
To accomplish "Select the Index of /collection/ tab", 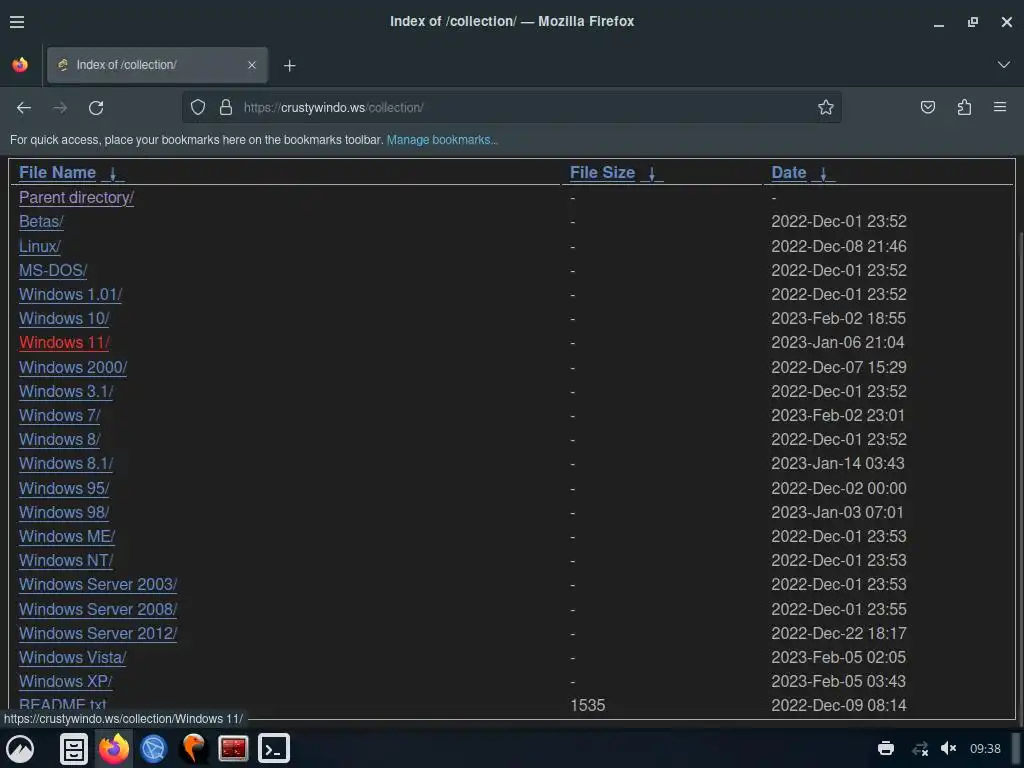I will pyautogui.click(x=157, y=65).
